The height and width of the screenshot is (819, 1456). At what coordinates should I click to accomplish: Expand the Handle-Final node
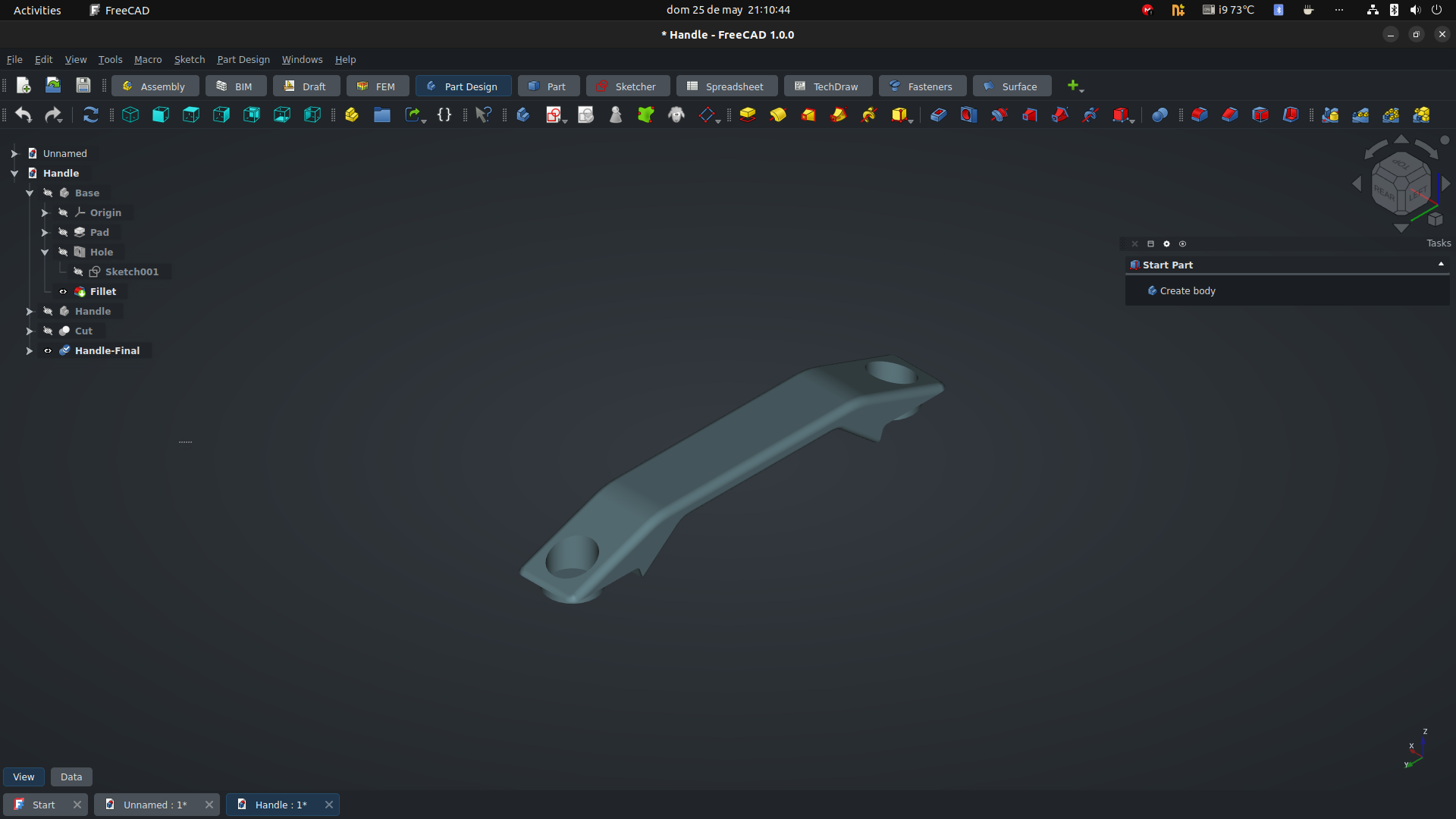pos(29,350)
